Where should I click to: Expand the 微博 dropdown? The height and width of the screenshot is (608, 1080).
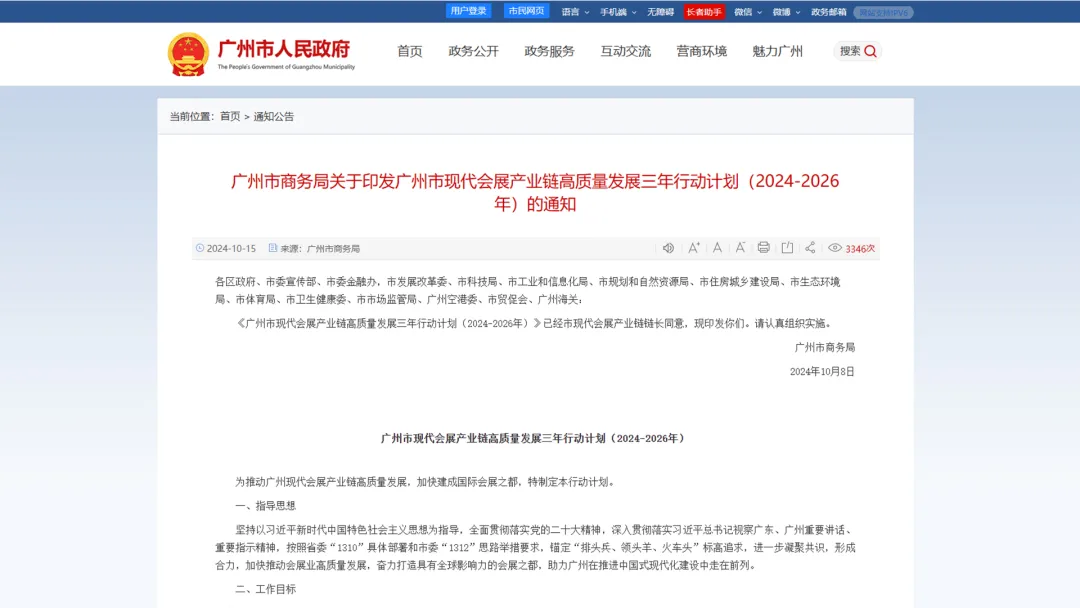786,12
